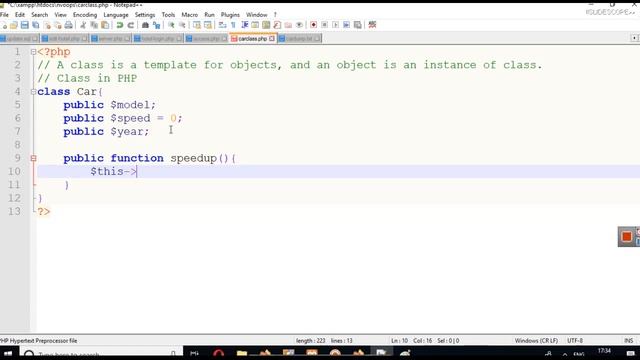Click the Save Recorded Macro icon
The height and width of the screenshot is (360, 640).
(358, 25)
